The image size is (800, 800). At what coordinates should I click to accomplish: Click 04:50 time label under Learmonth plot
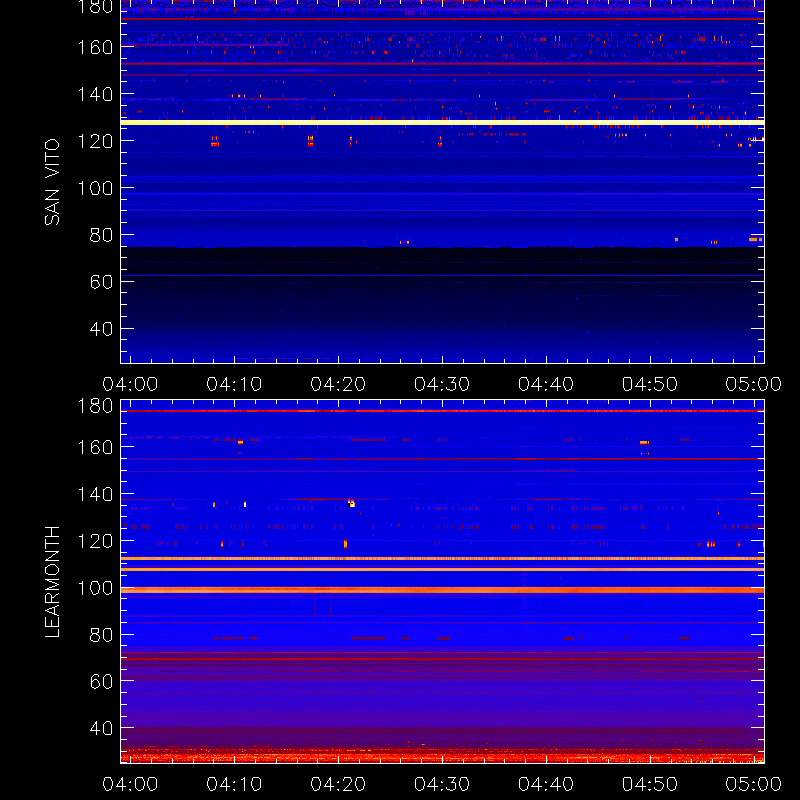tap(649, 784)
